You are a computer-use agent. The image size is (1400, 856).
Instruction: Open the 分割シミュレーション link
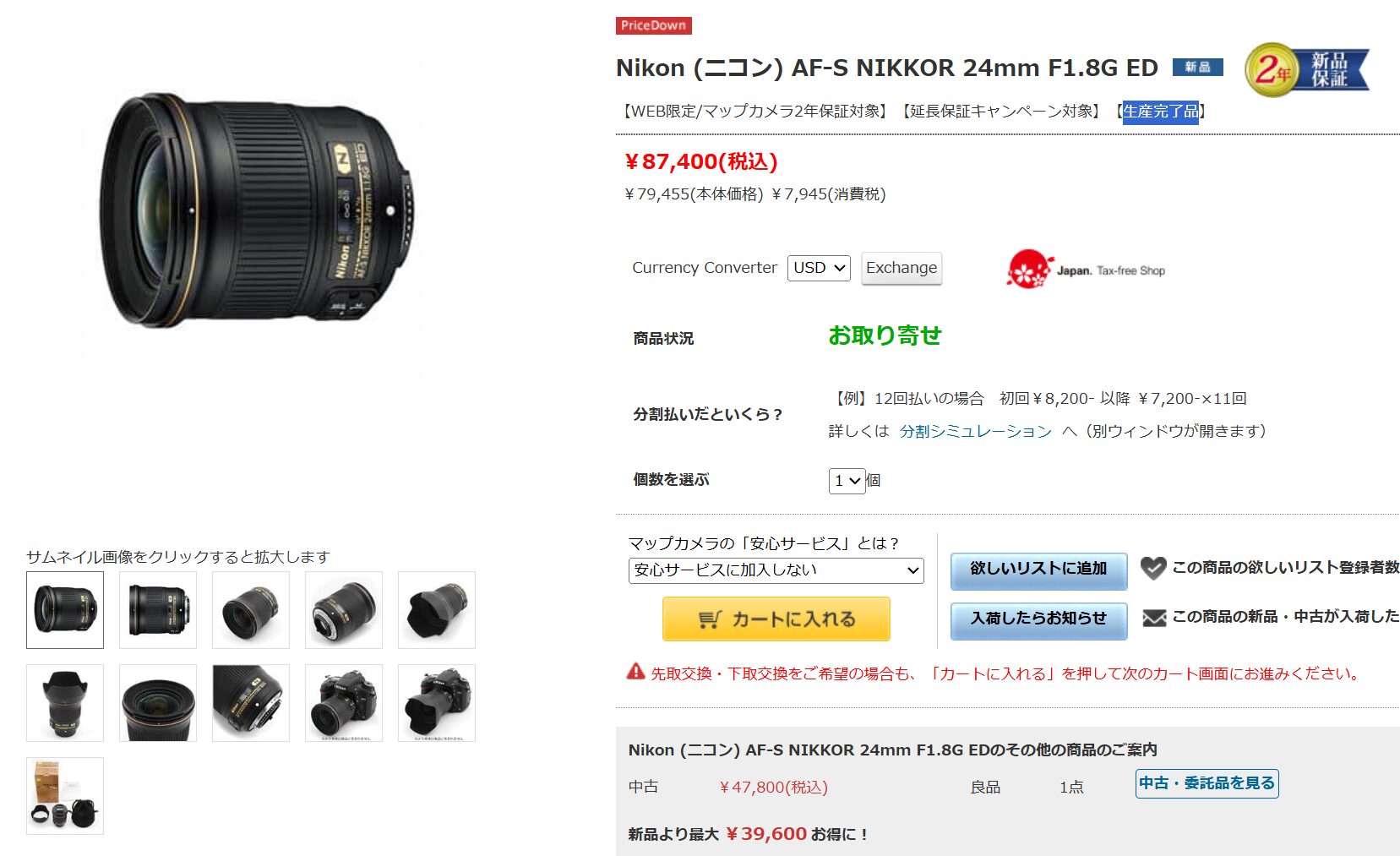tap(975, 432)
